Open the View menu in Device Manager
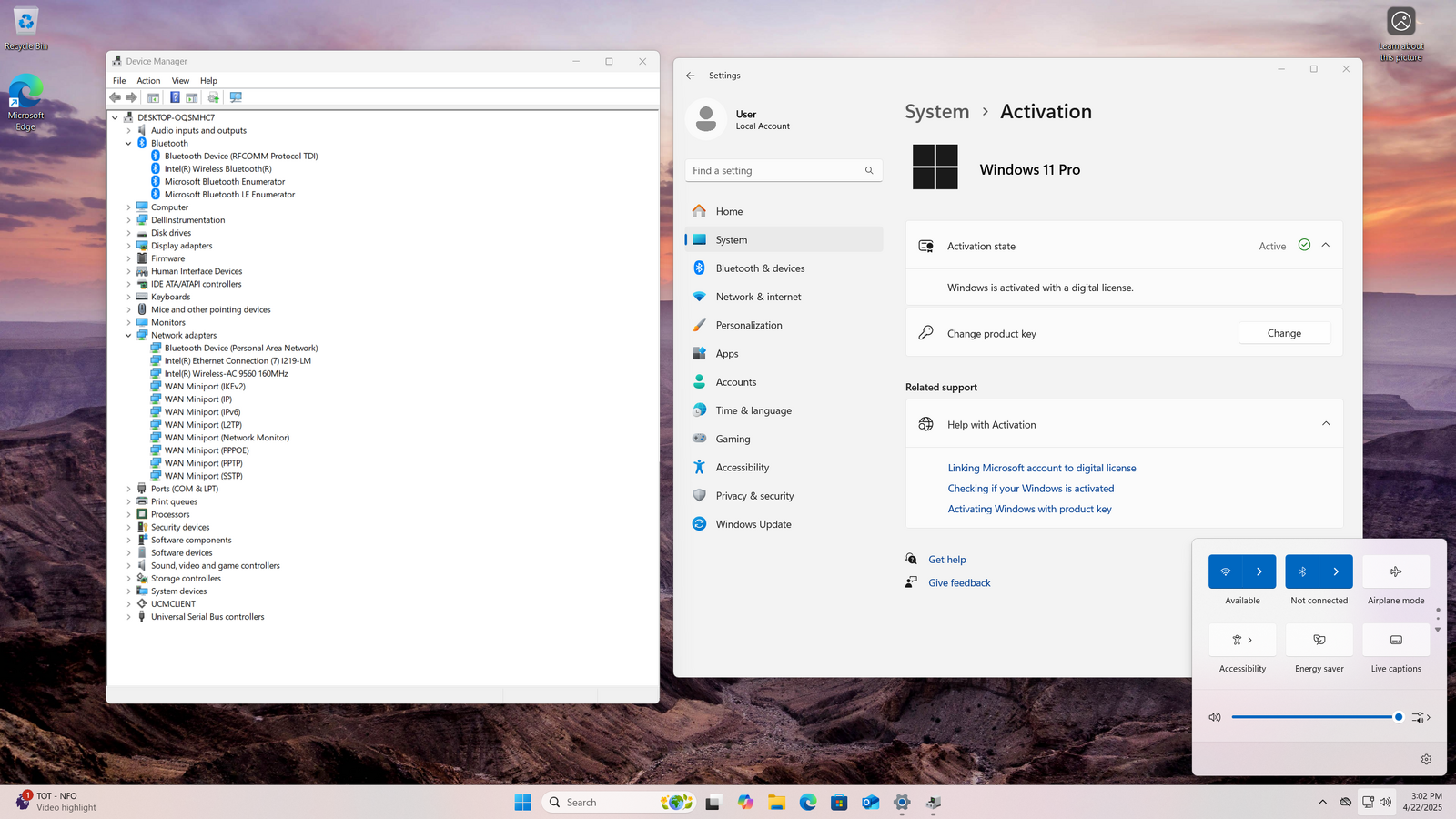 [x=180, y=81]
